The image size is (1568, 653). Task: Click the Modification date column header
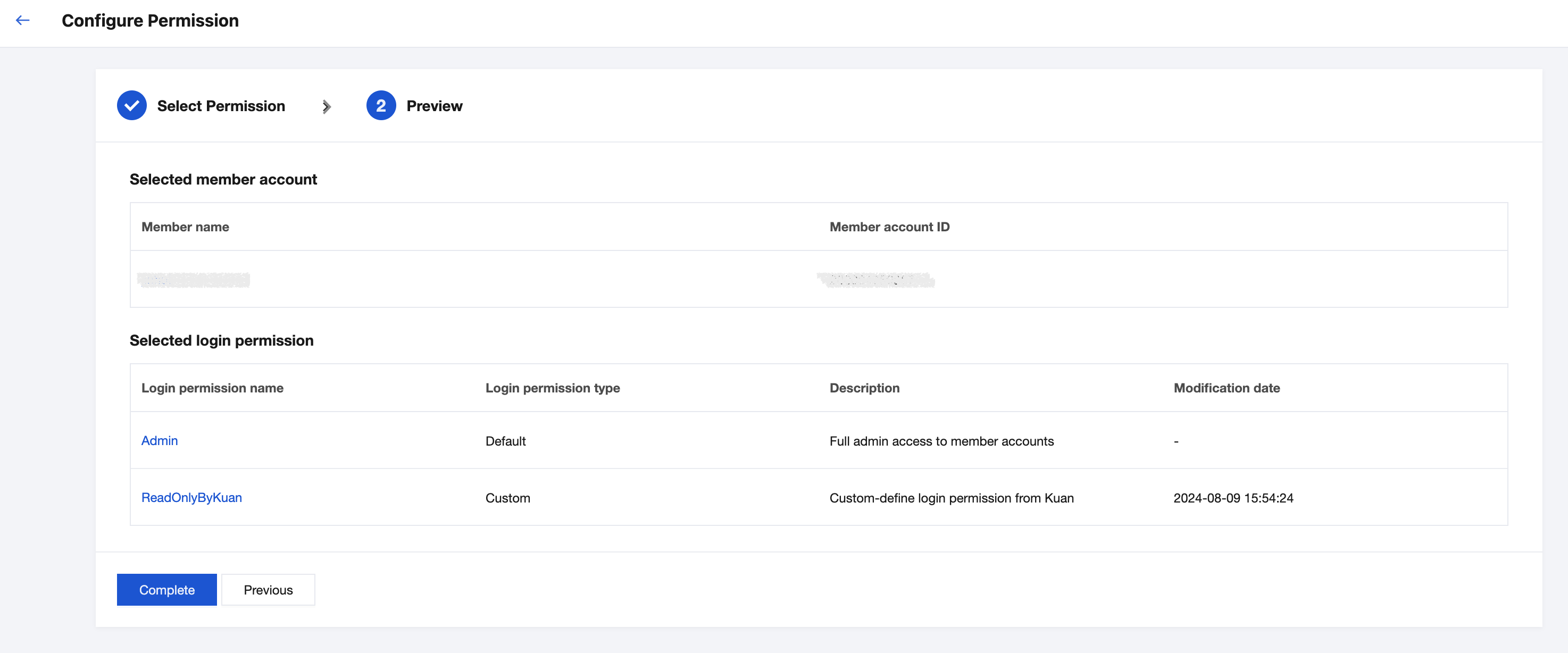click(x=1227, y=388)
